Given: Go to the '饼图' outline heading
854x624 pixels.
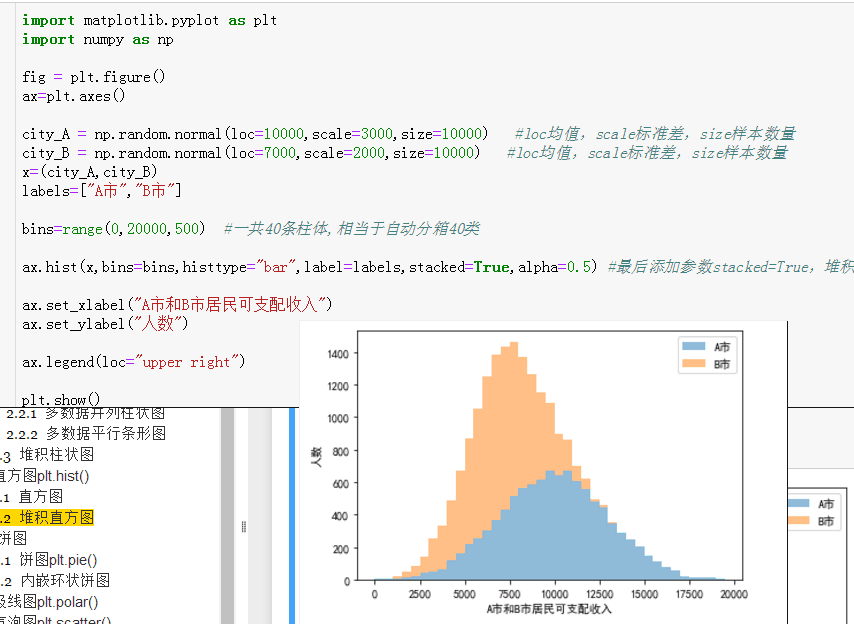Looking at the screenshot, I should [13, 539].
